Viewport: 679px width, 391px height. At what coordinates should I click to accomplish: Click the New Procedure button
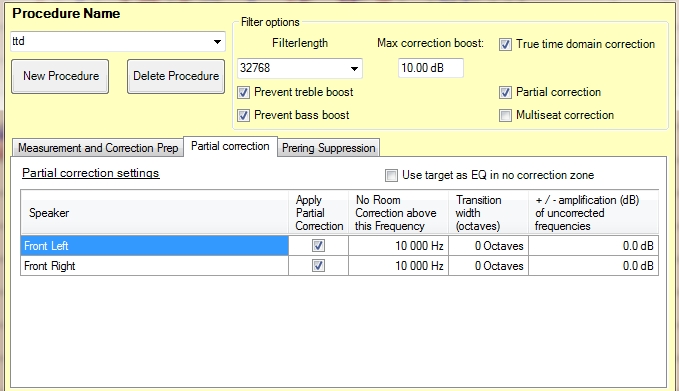(60, 76)
